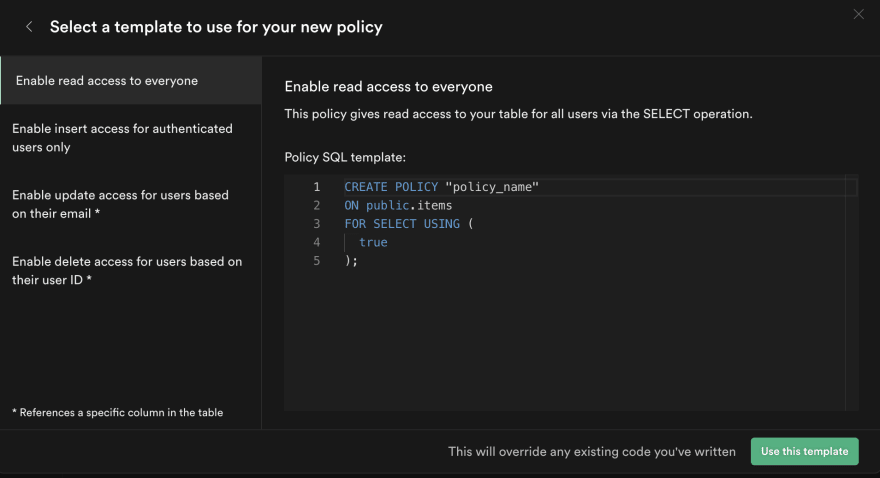Click the policy_name string in the editor
This screenshot has width=880, height=478.
click(x=492, y=187)
